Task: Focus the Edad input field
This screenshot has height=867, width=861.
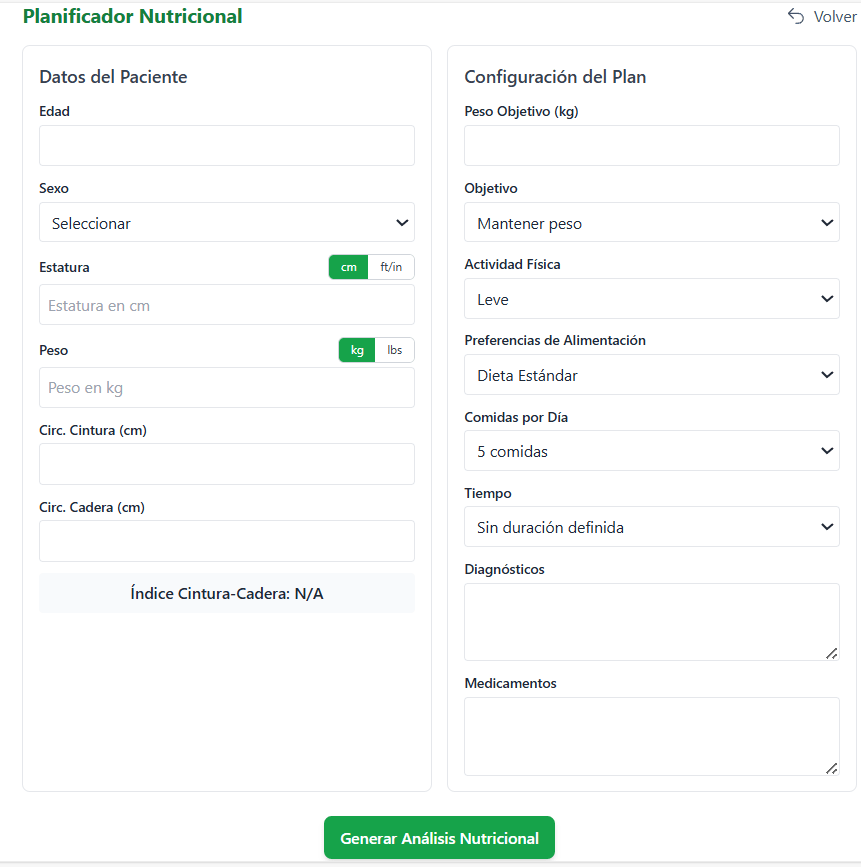Action: click(x=227, y=146)
